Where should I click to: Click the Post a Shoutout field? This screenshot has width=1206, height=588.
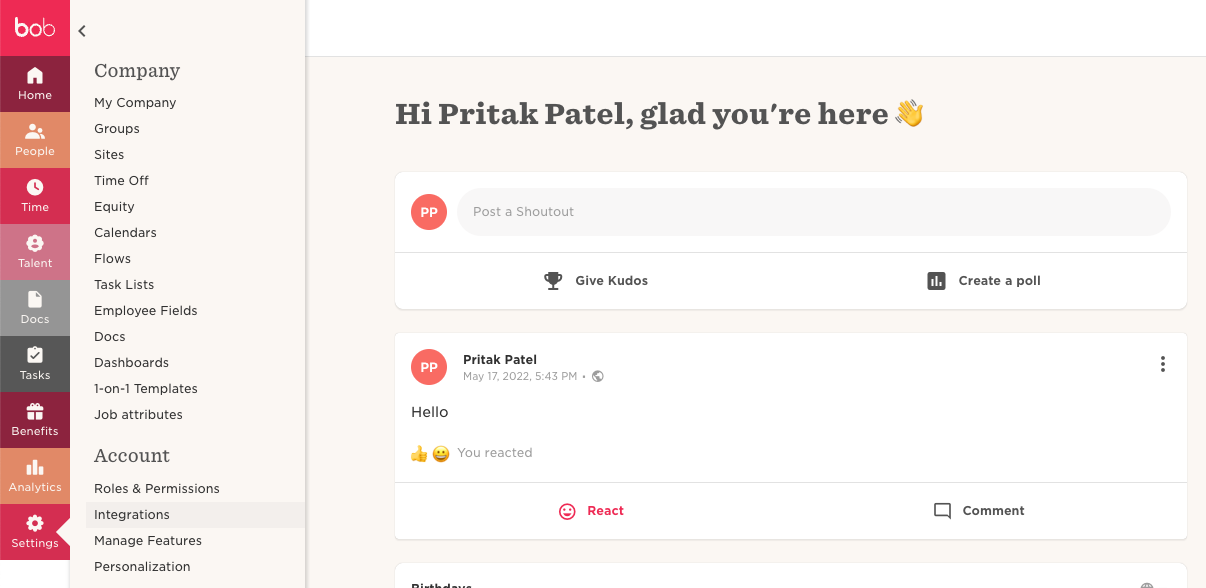[814, 212]
